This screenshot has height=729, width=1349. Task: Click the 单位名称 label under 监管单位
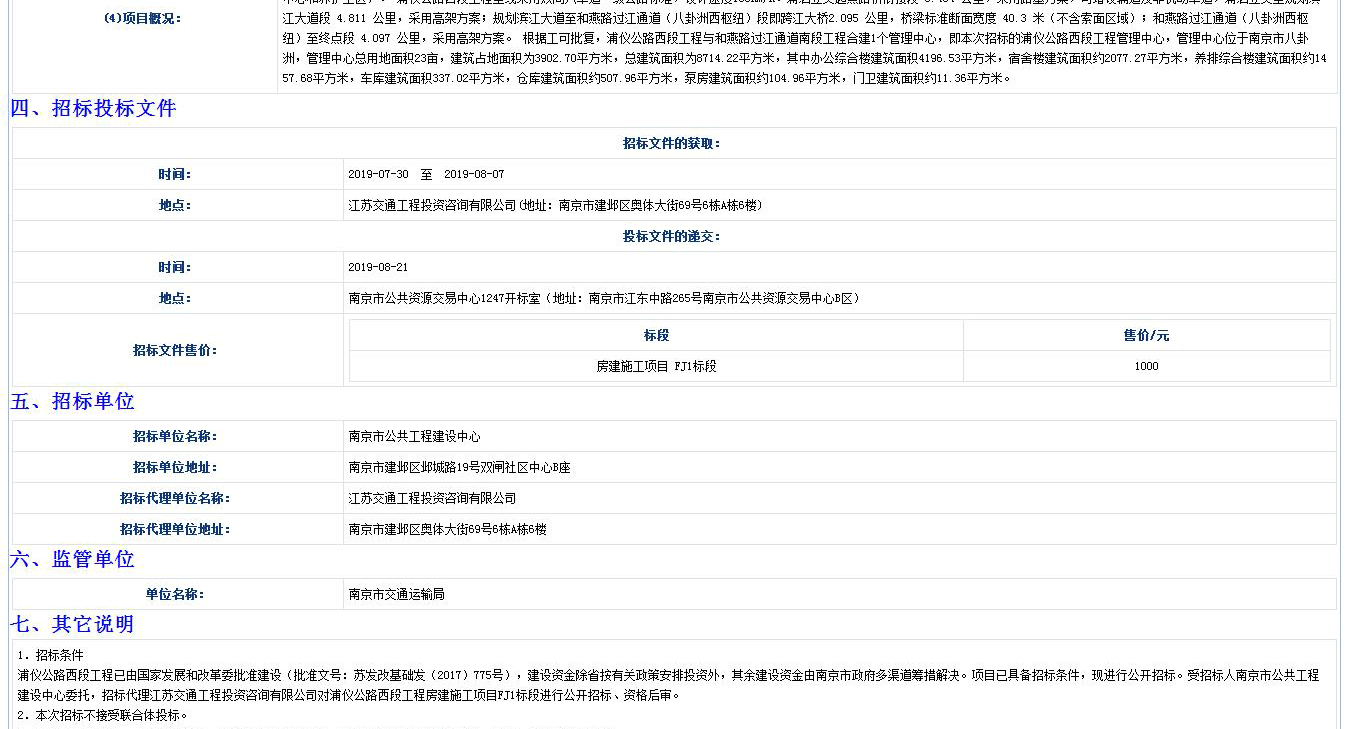click(175, 594)
